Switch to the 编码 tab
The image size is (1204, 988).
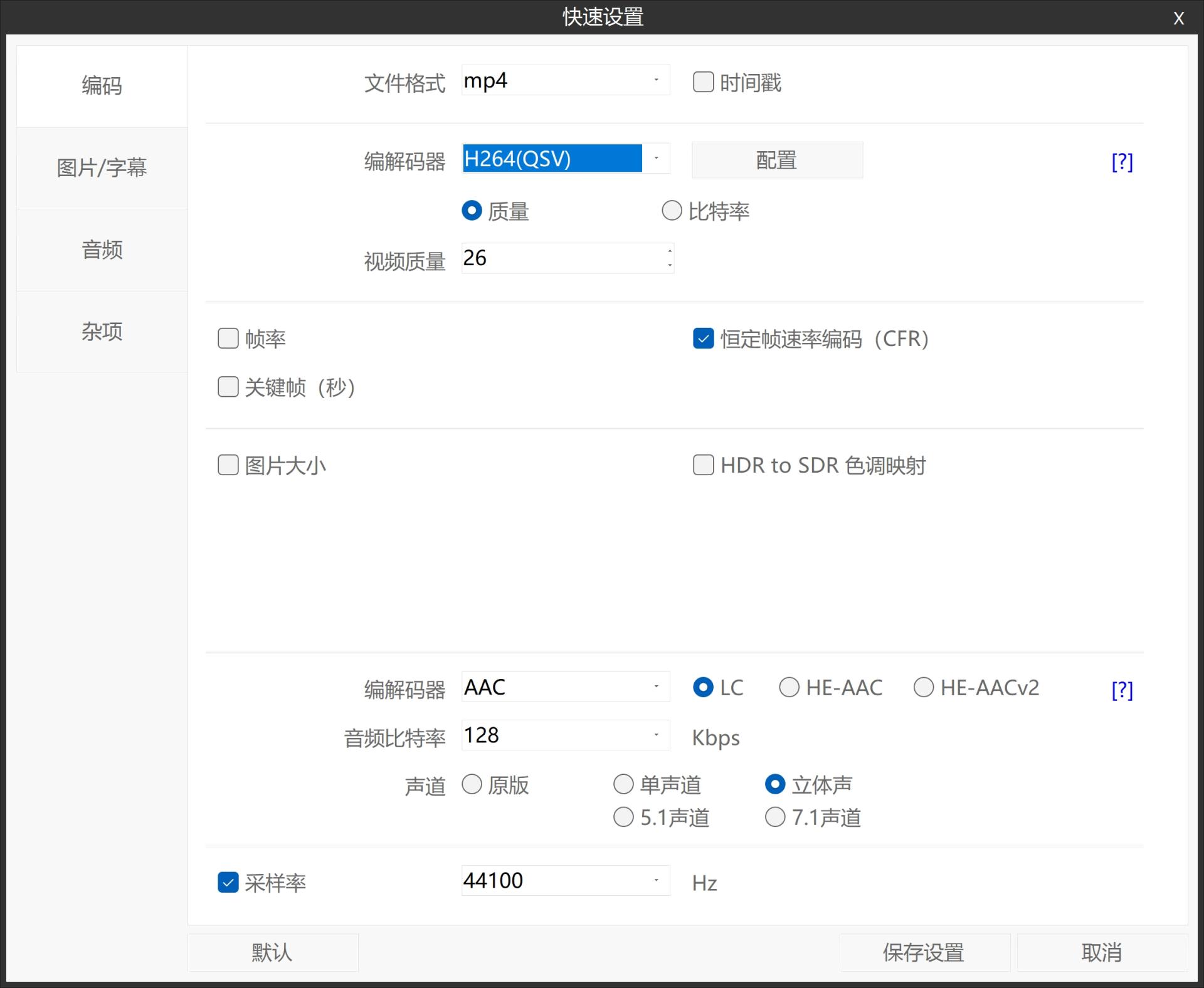[102, 86]
